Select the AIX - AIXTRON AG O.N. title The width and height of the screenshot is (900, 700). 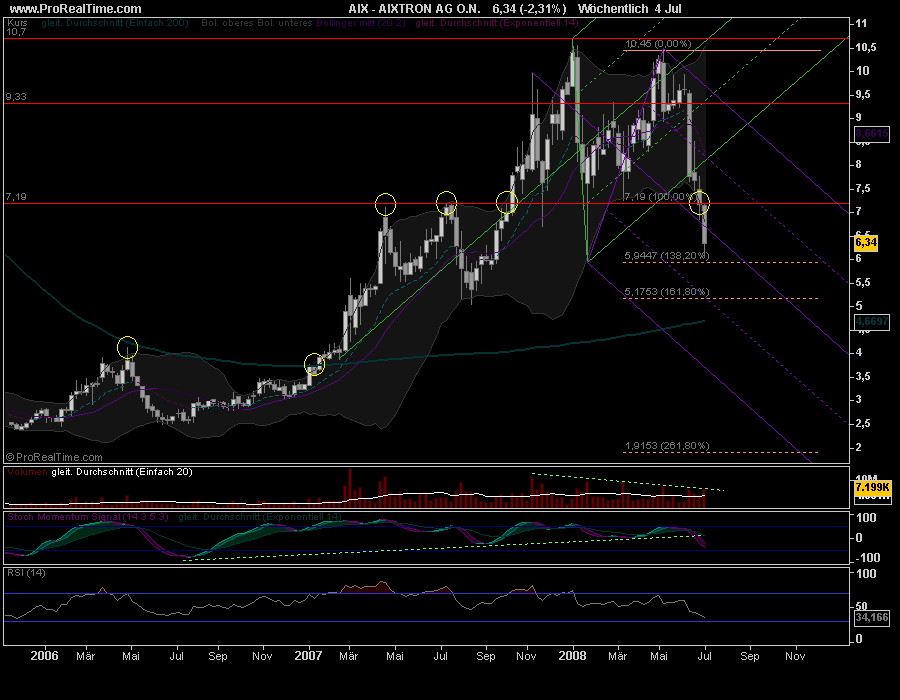coord(414,9)
